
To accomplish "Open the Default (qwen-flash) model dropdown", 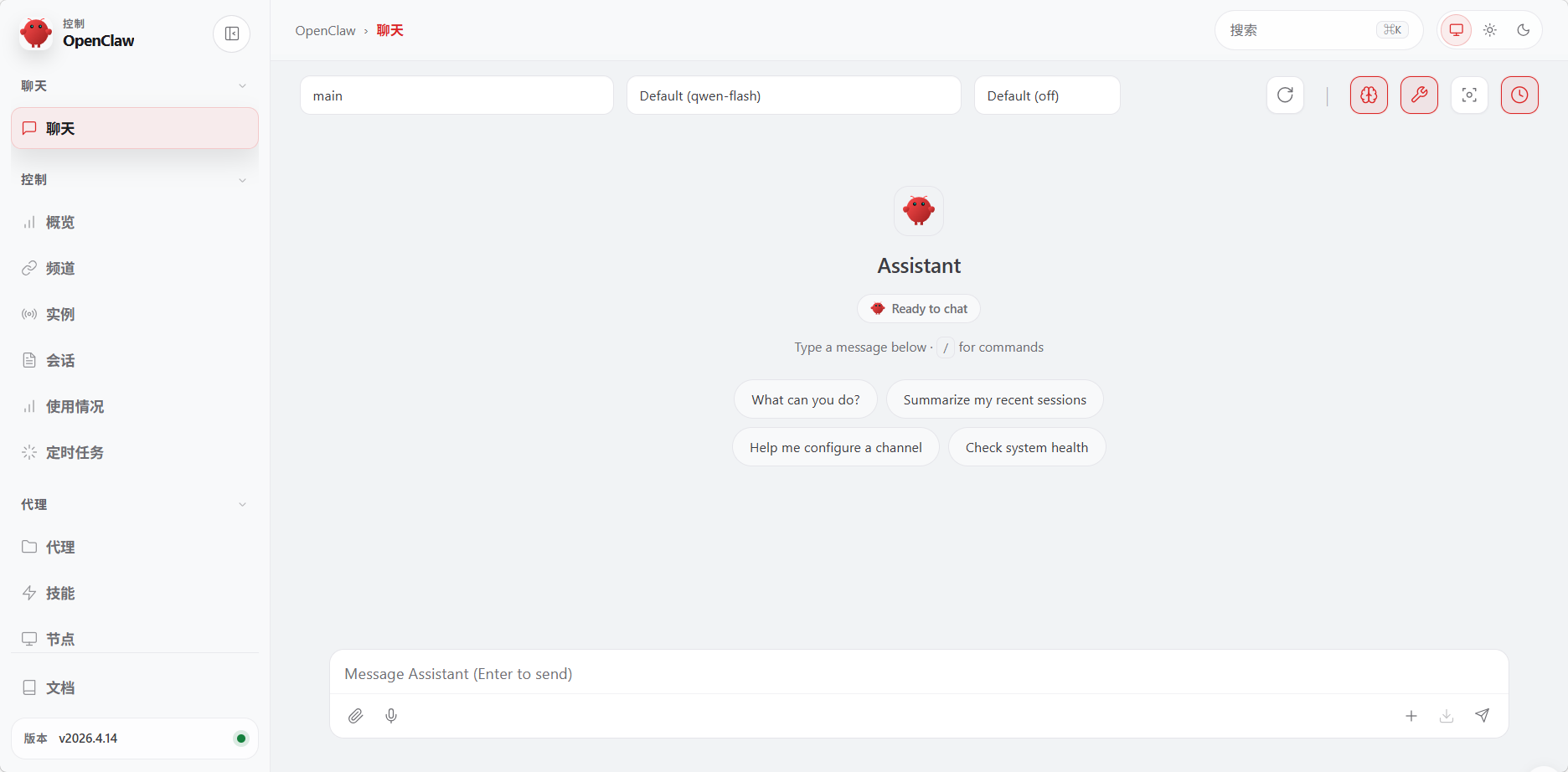I will [x=793, y=95].
